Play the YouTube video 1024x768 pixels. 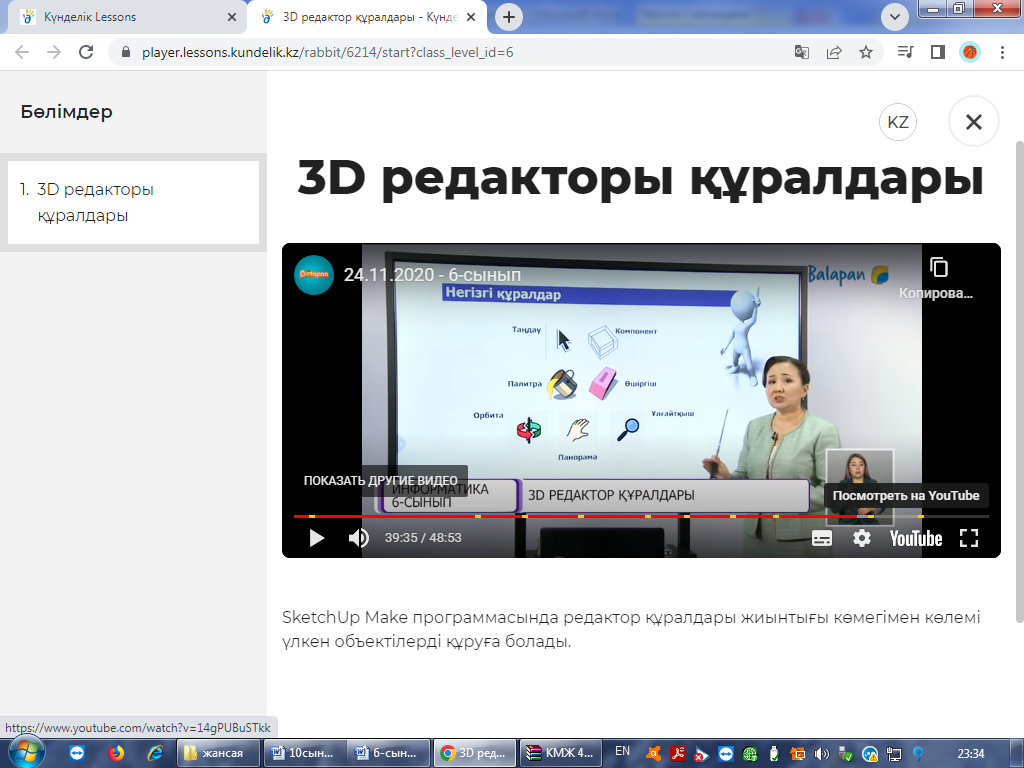point(317,538)
